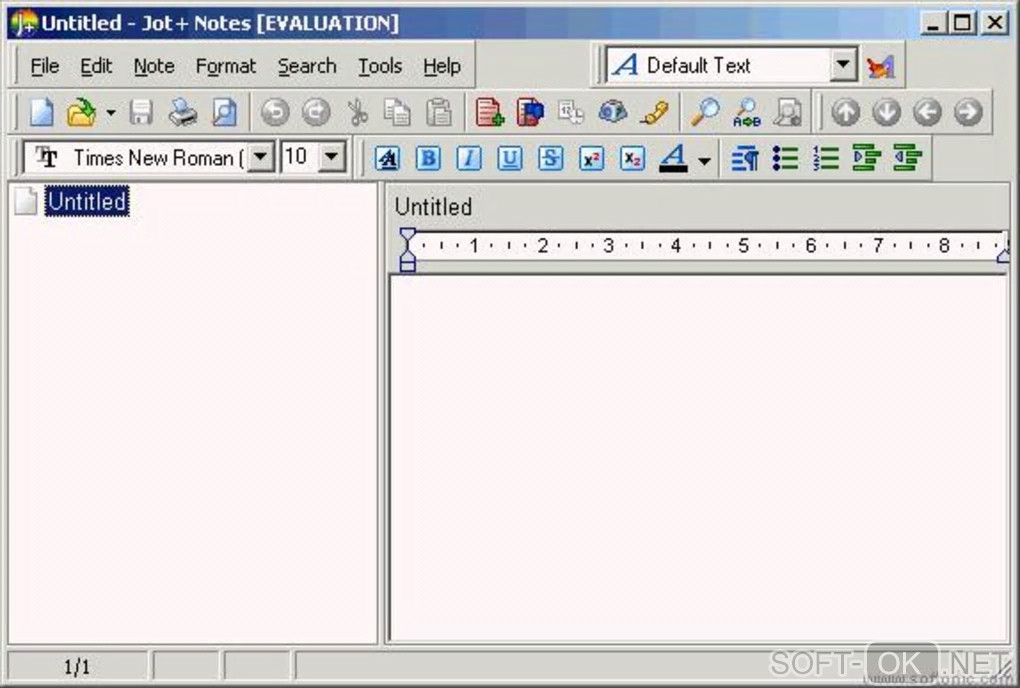Minimize the Jot+ Notes window

[932, 23]
